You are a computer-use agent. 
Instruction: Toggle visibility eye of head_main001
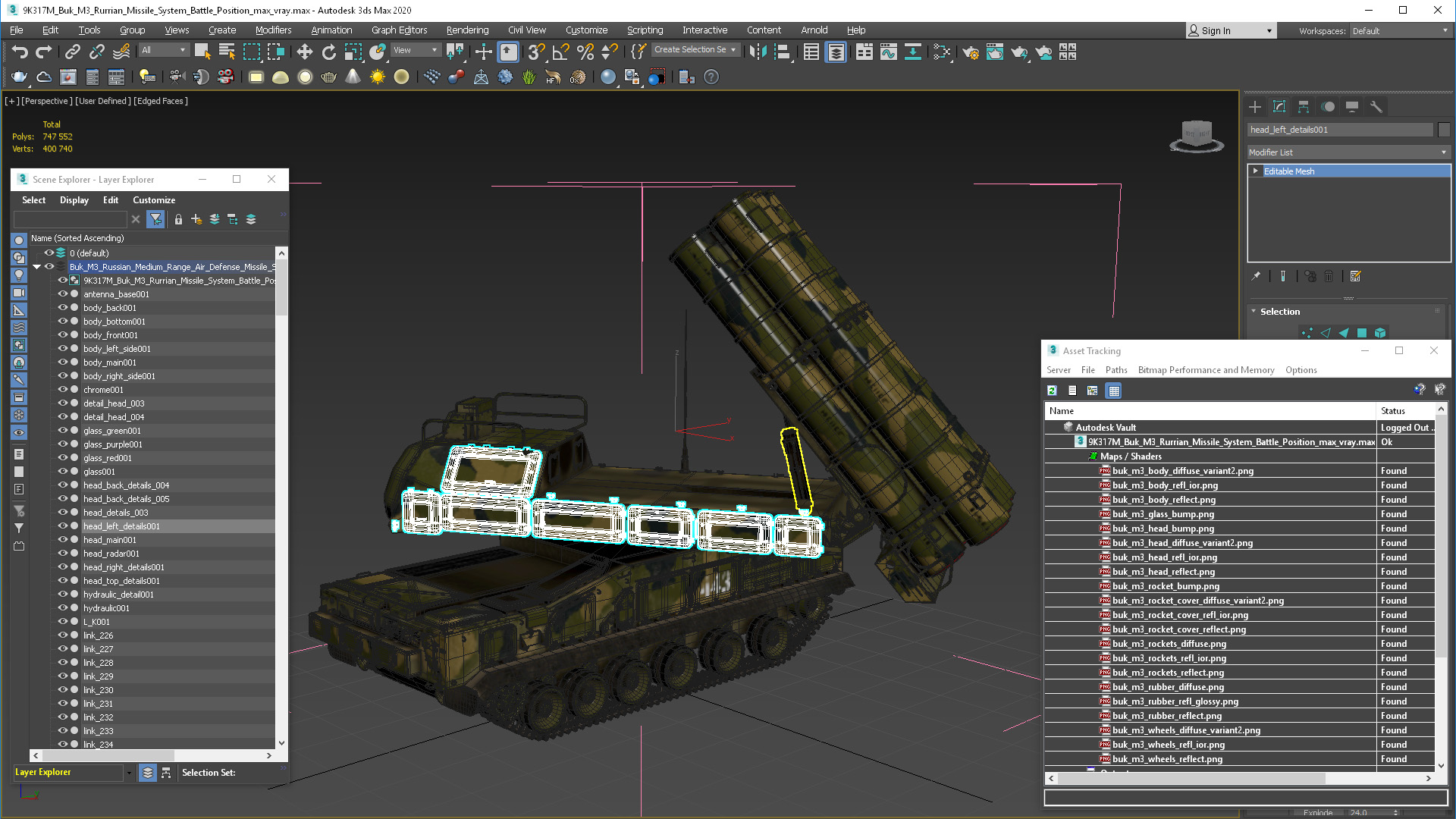coord(63,540)
